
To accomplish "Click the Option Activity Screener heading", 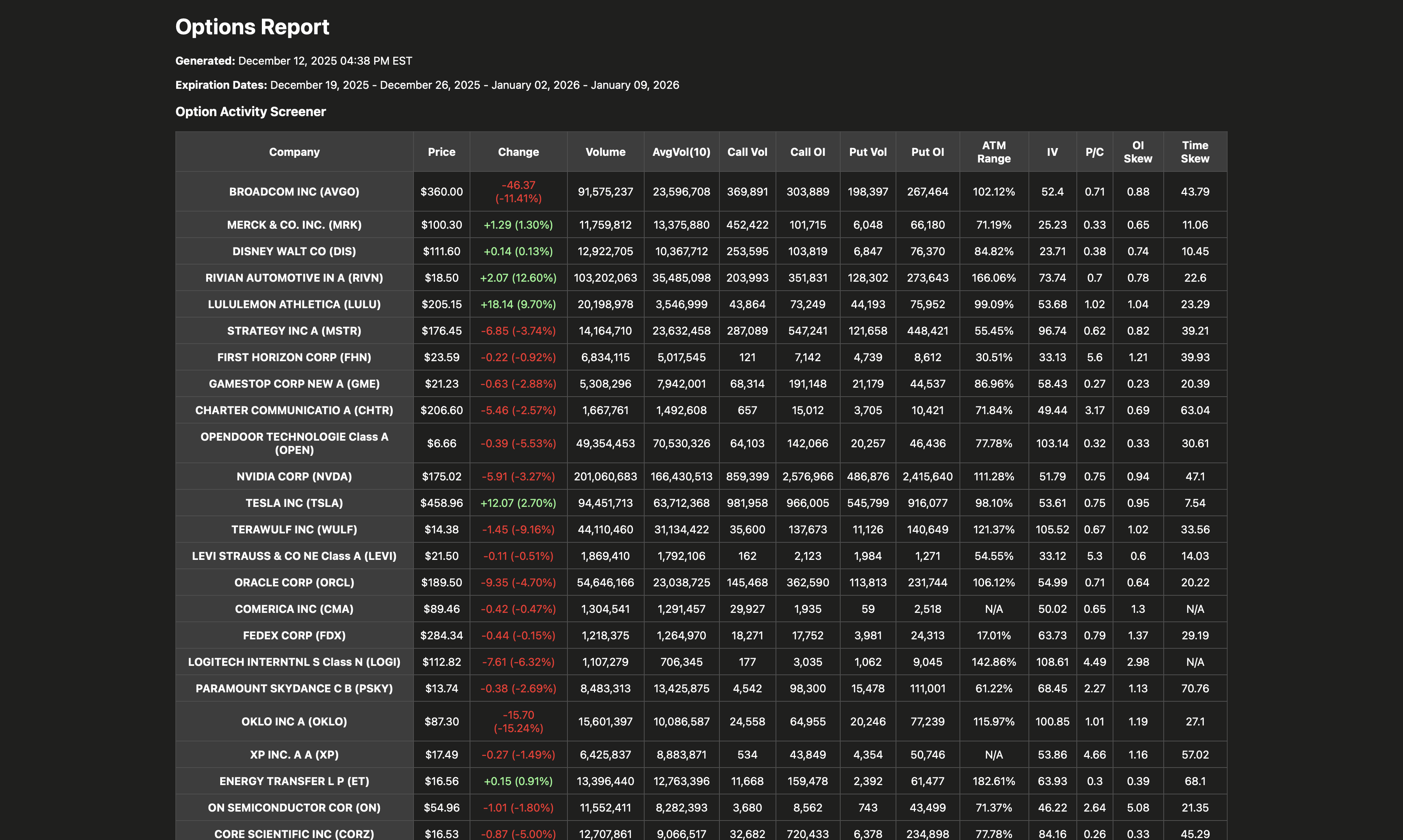I will (x=250, y=111).
